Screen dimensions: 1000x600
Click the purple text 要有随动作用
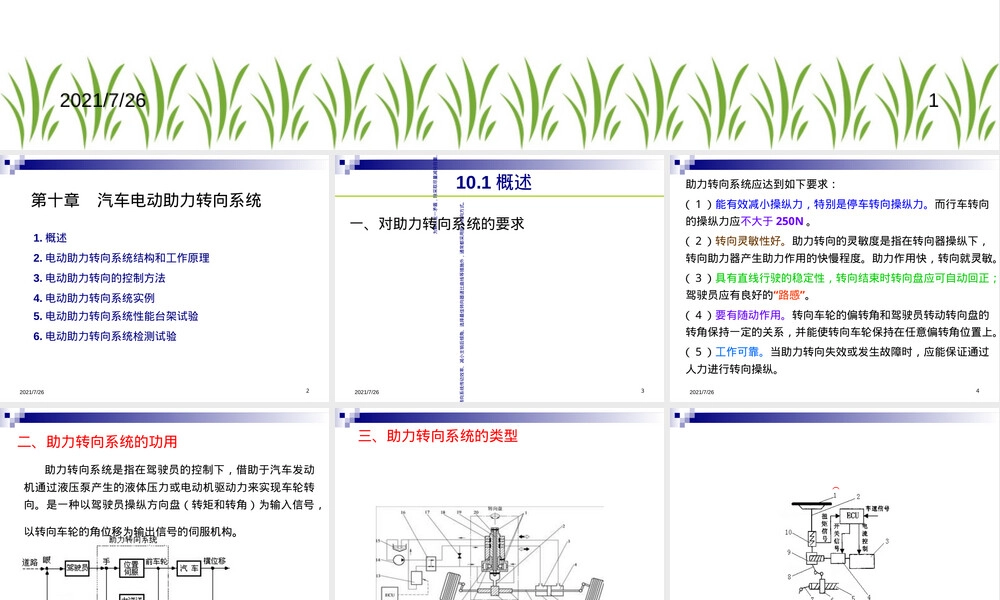tap(747, 315)
